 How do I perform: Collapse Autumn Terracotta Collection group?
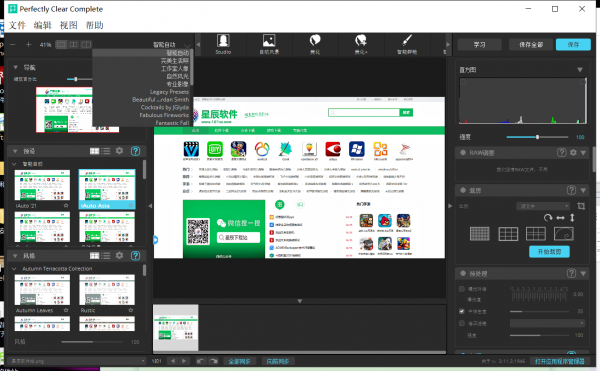(14, 269)
